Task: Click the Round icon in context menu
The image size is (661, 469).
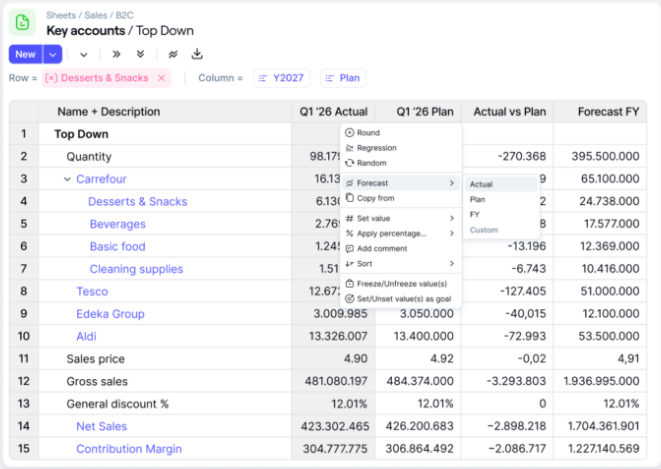Action: [349, 133]
